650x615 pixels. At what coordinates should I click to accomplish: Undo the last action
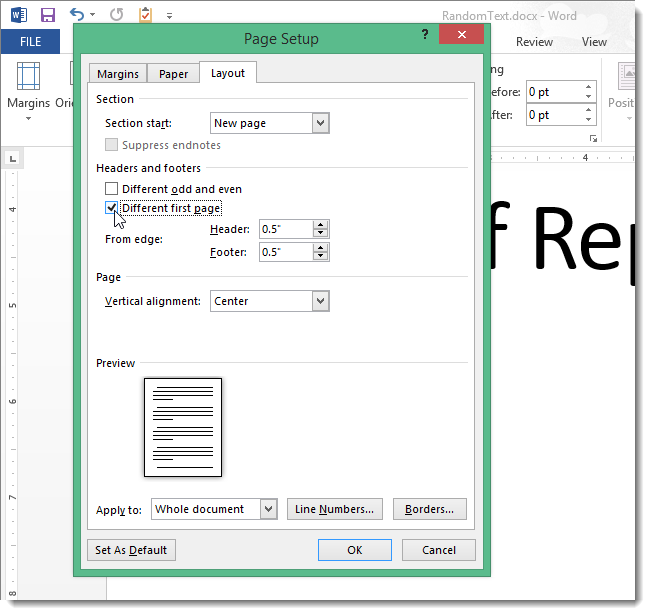click(x=77, y=15)
